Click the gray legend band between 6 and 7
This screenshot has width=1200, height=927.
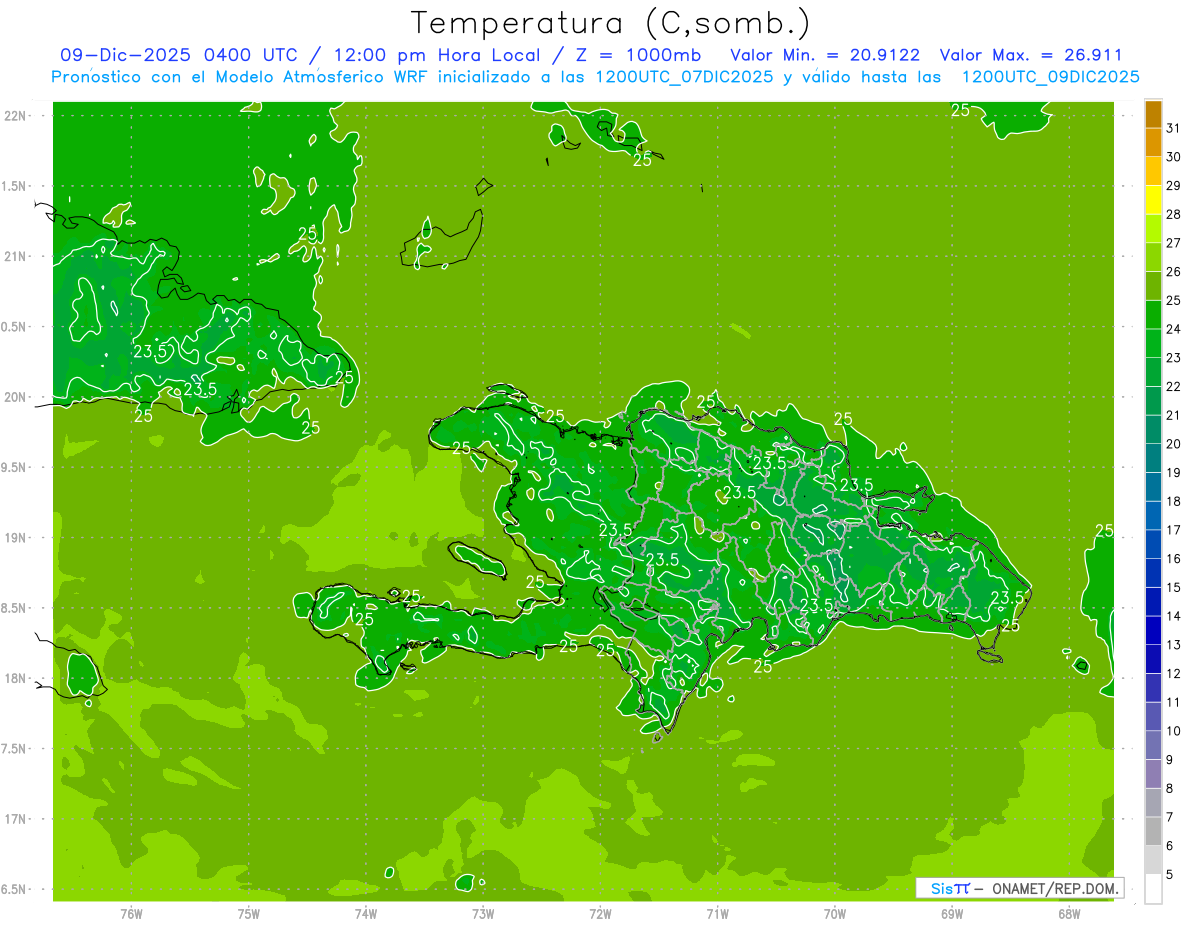[x=1153, y=831]
